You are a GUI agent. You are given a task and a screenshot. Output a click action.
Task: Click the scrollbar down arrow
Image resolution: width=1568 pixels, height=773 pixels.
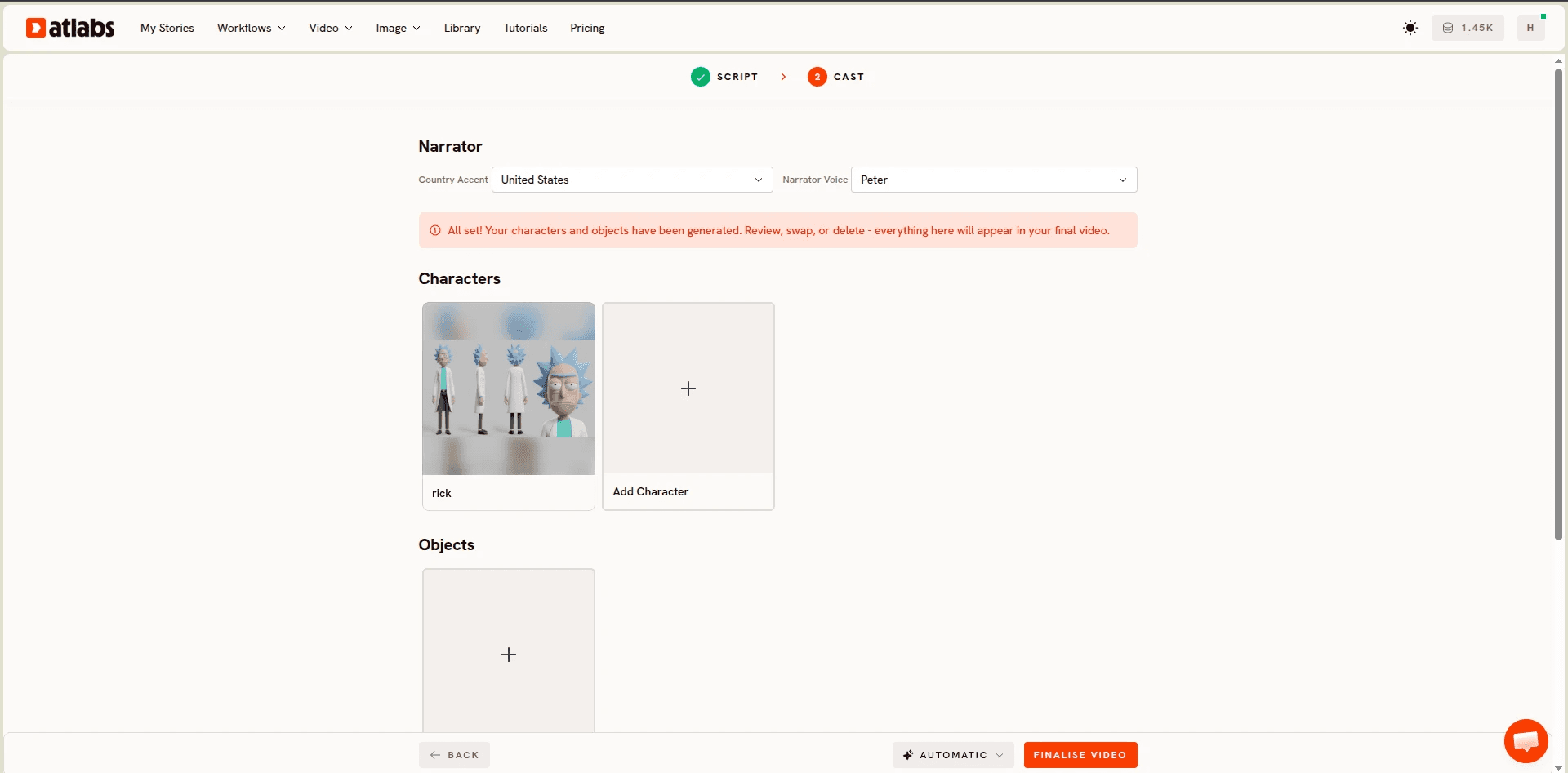(x=1558, y=767)
